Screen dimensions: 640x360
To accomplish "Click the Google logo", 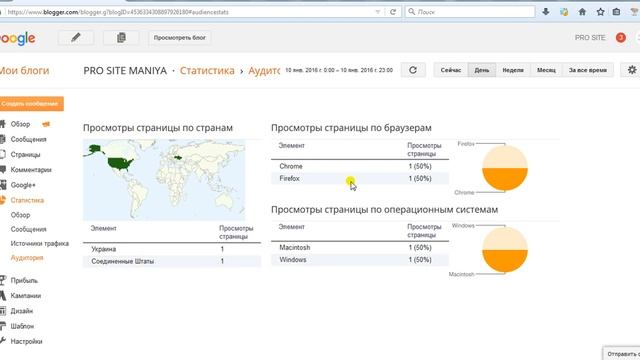I will (x=18, y=38).
